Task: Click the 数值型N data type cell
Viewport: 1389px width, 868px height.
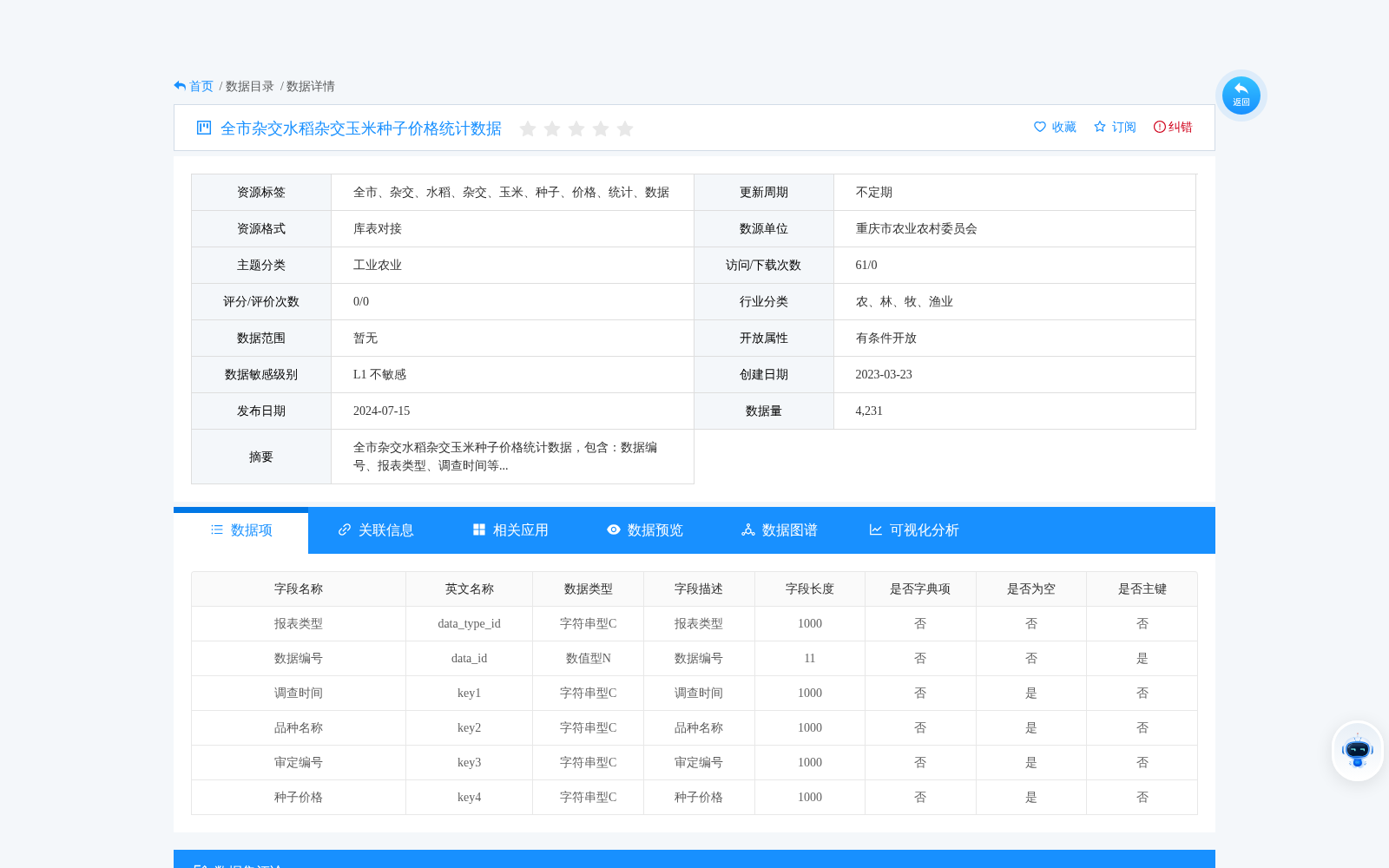Action: pos(589,658)
